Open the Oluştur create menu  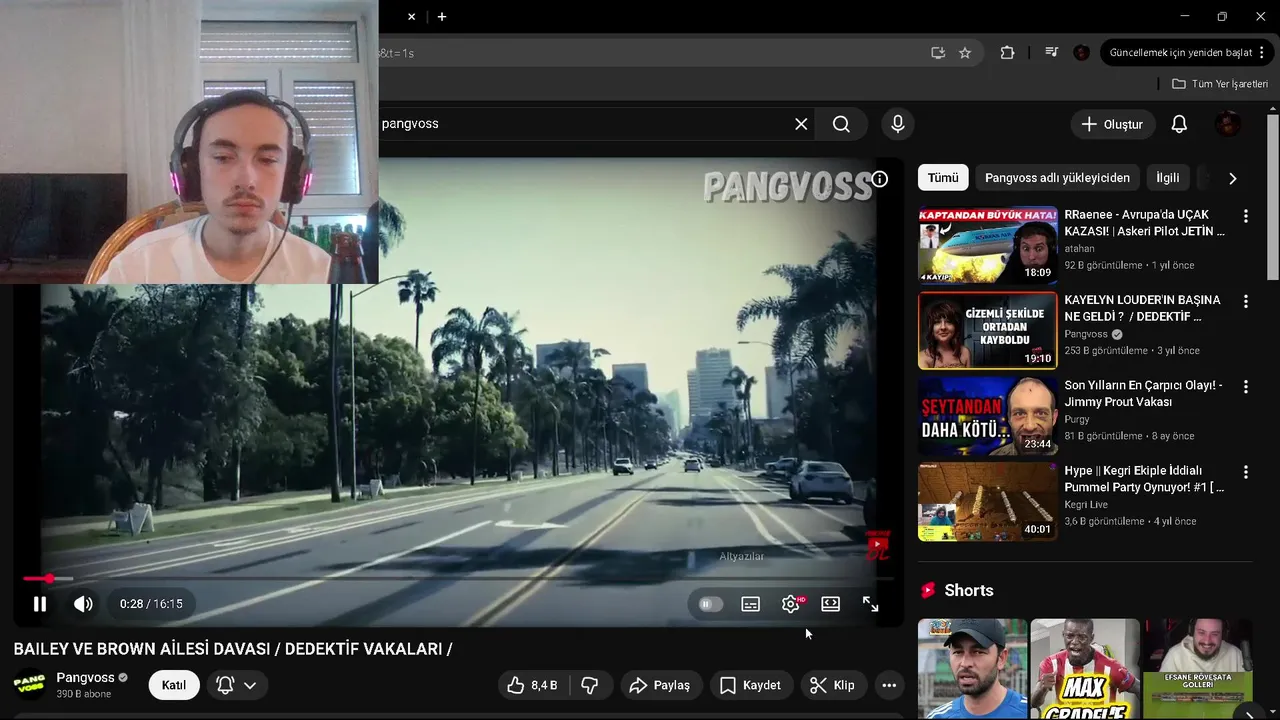tap(1113, 124)
